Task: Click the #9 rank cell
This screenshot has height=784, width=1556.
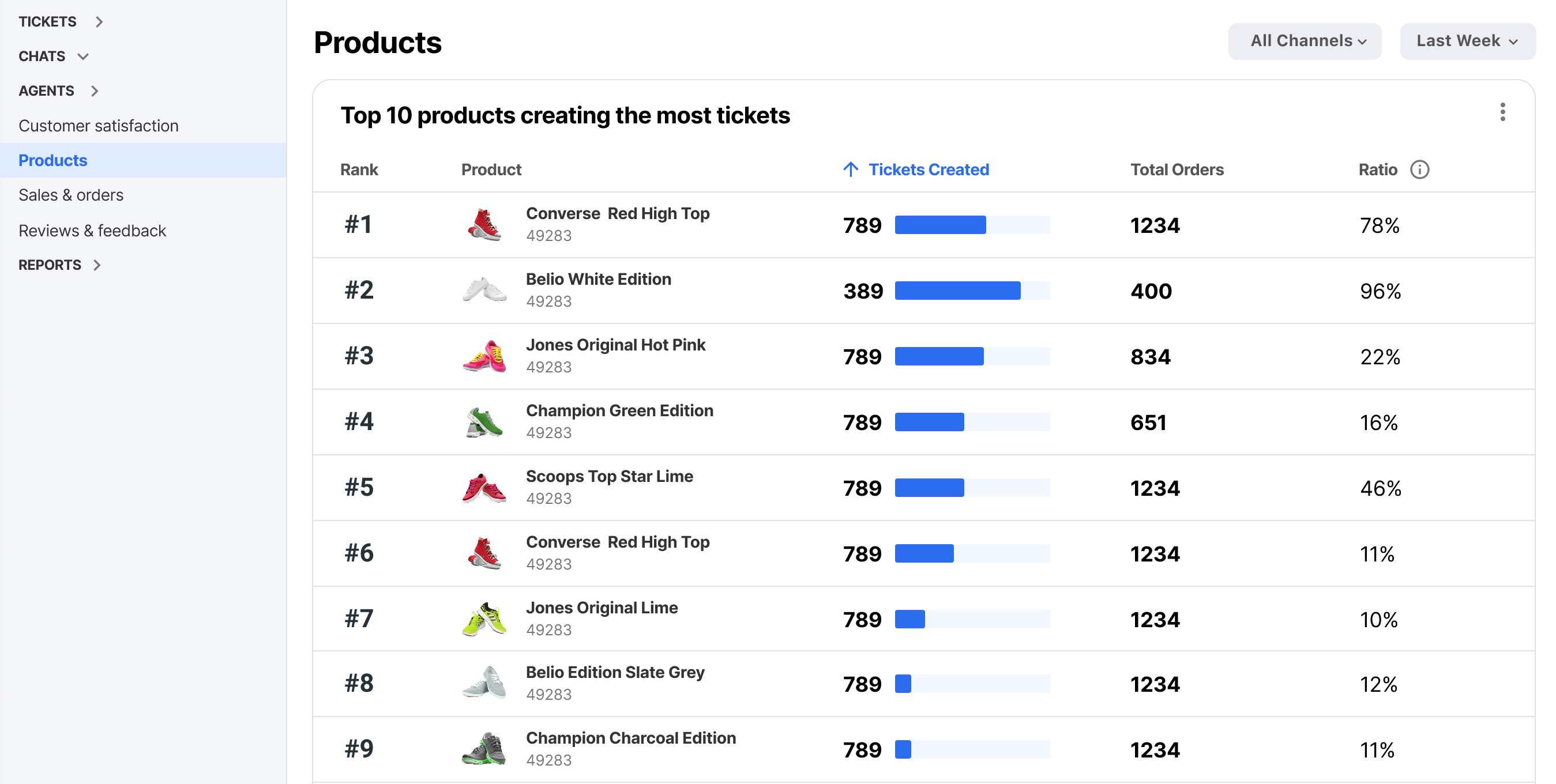Action: pos(359,749)
